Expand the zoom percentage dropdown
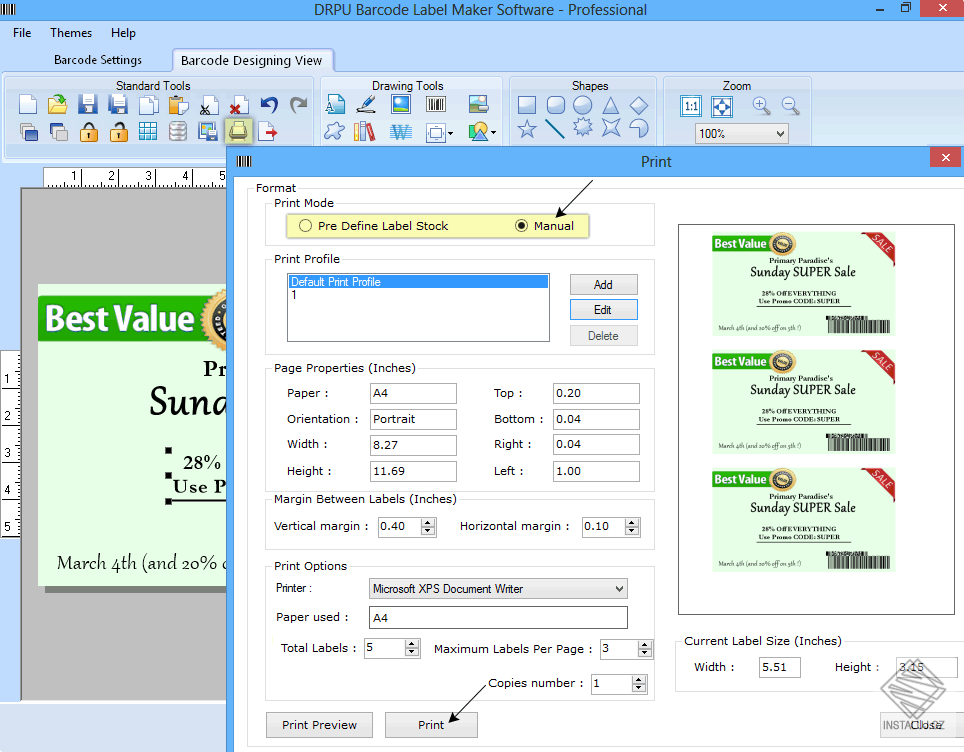 point(779,134)
